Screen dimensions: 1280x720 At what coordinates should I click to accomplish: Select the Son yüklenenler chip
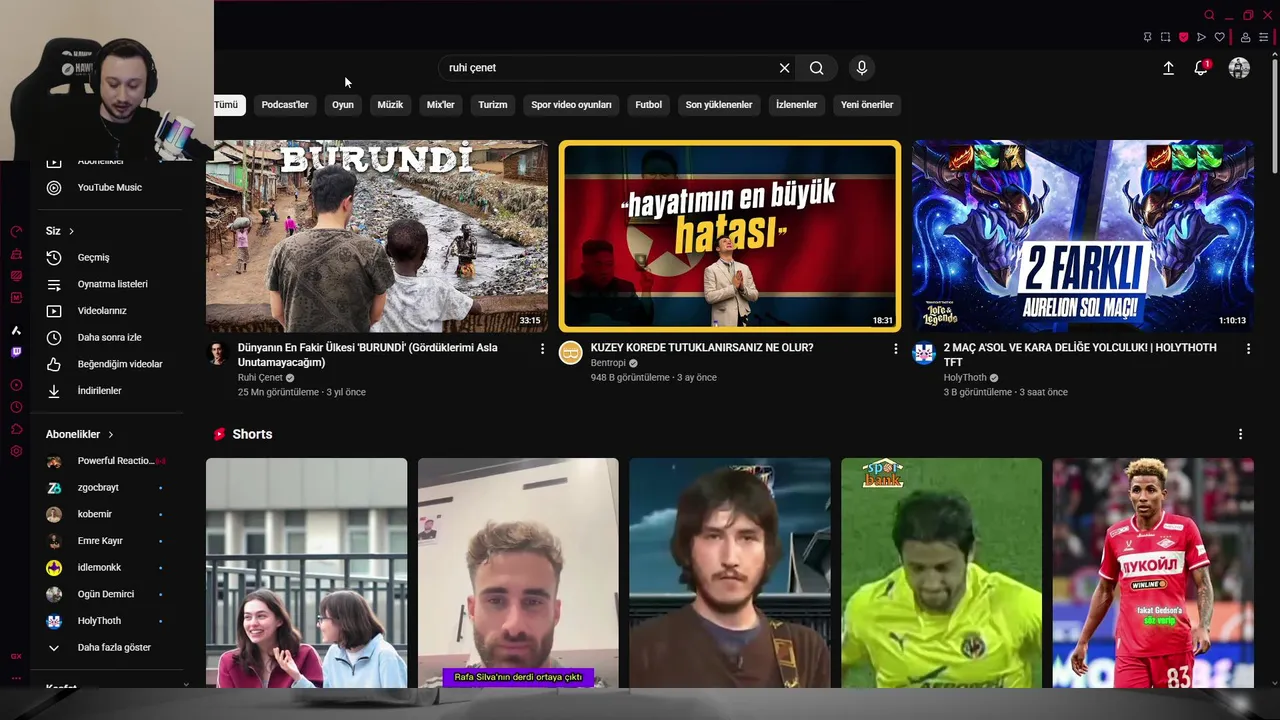point(719,105)
